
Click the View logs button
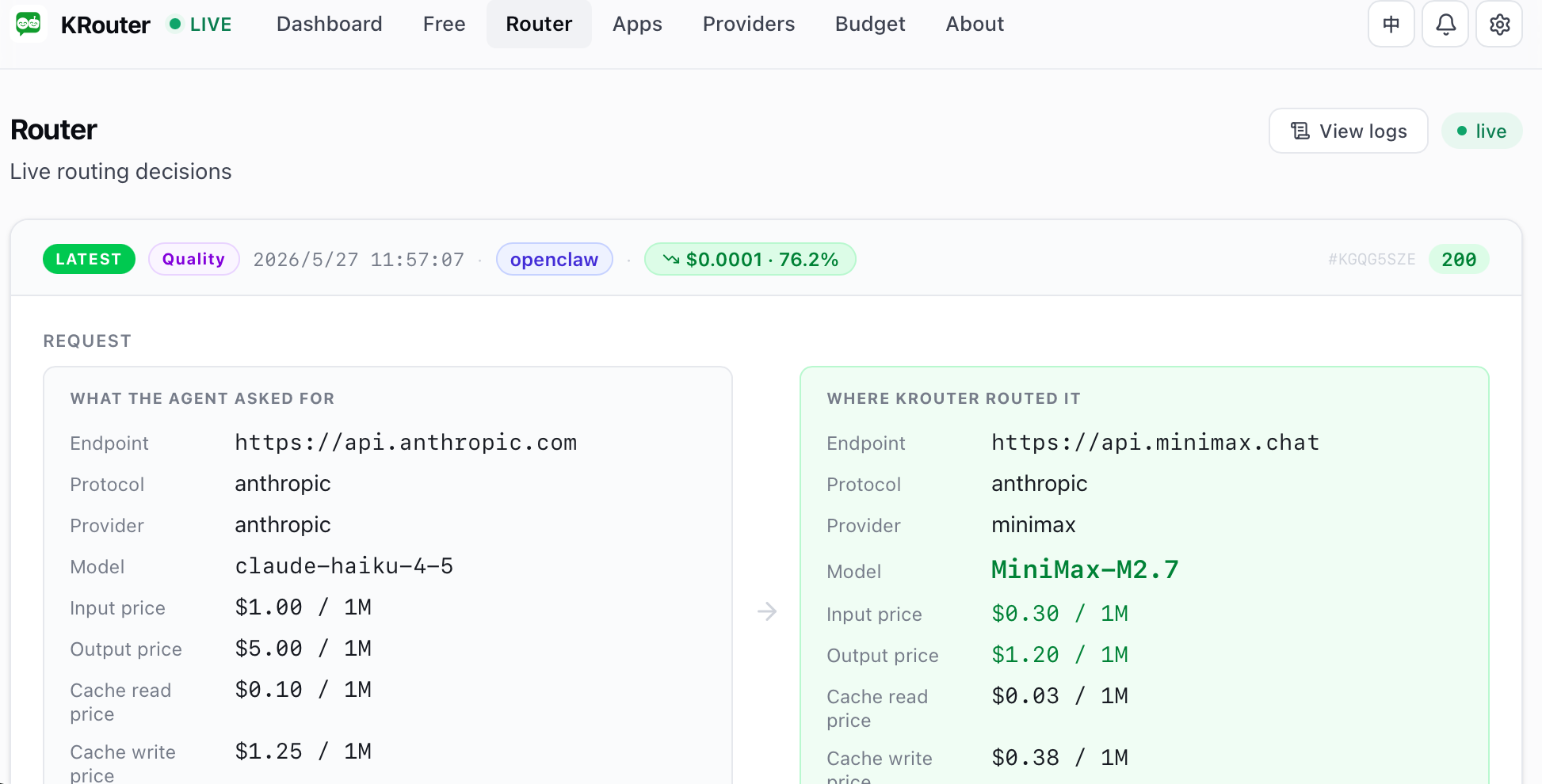coord(1348,131)
